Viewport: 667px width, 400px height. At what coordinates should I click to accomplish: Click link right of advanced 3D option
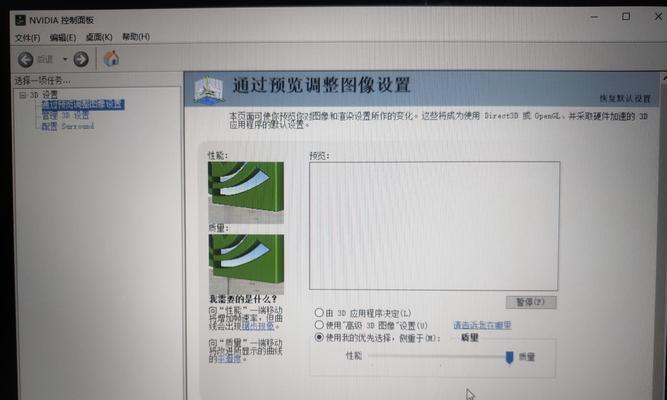482,325
